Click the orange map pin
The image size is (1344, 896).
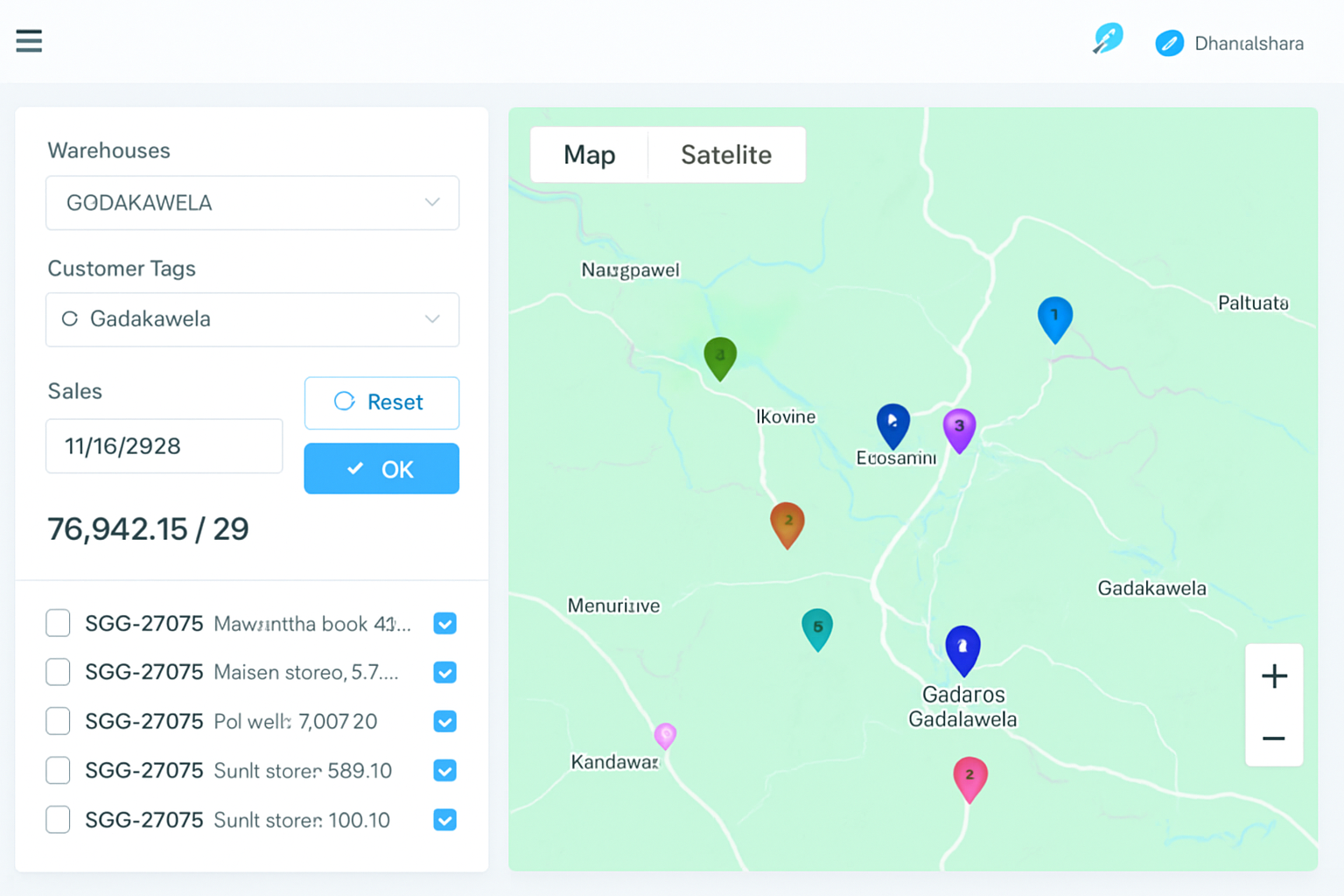pos(787,523)
